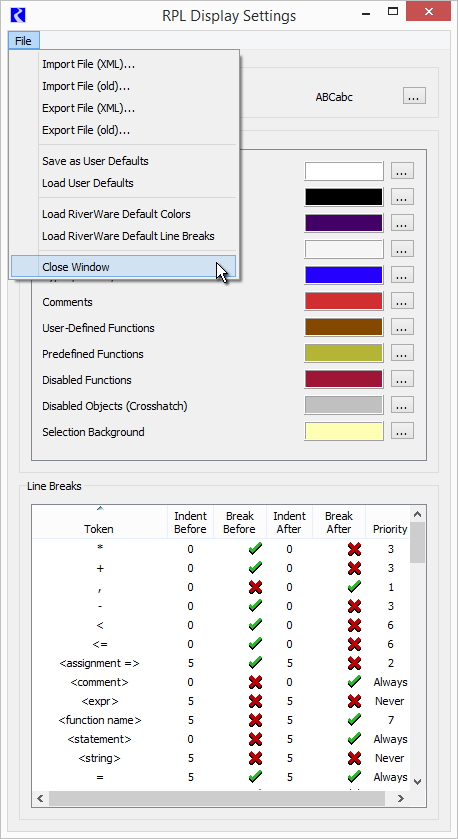Toggle Break Before checkmark for + token
458x839 pixels.
coord(256,568)
